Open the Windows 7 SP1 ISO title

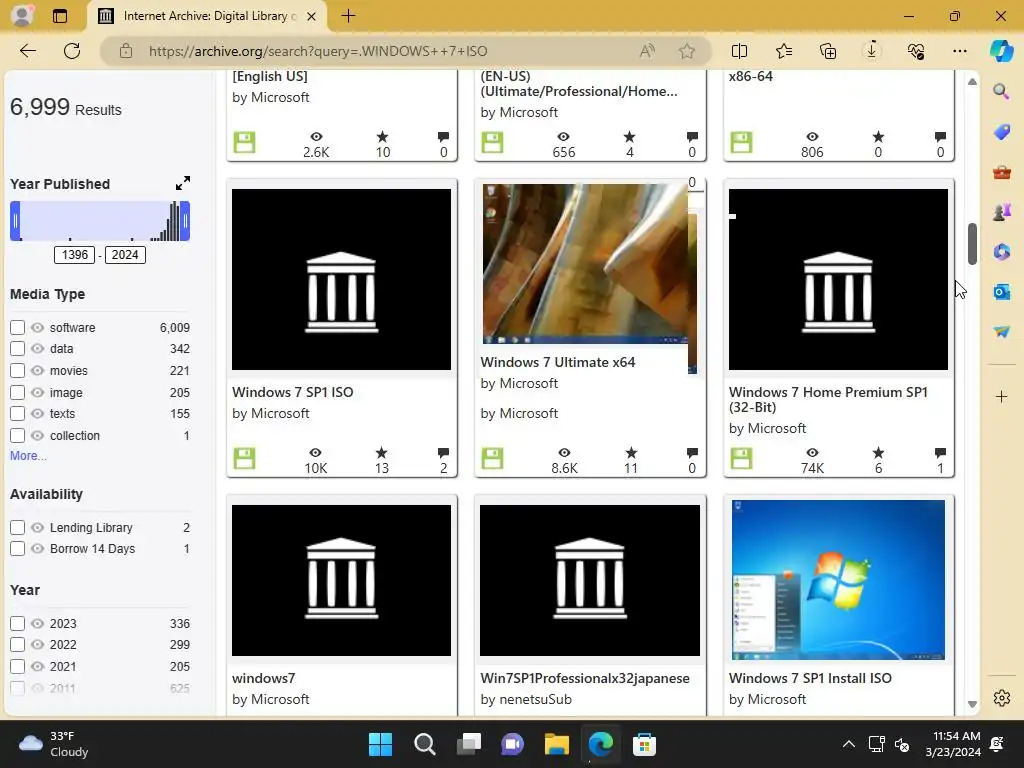(293, 392)
